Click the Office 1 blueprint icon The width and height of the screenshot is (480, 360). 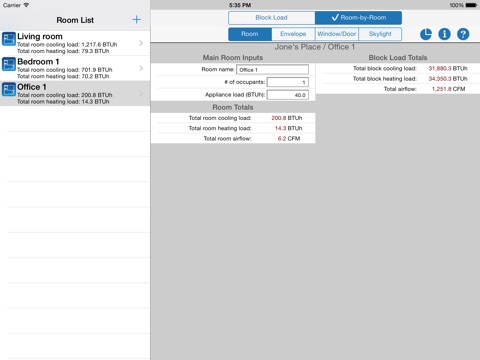[9, 89]
